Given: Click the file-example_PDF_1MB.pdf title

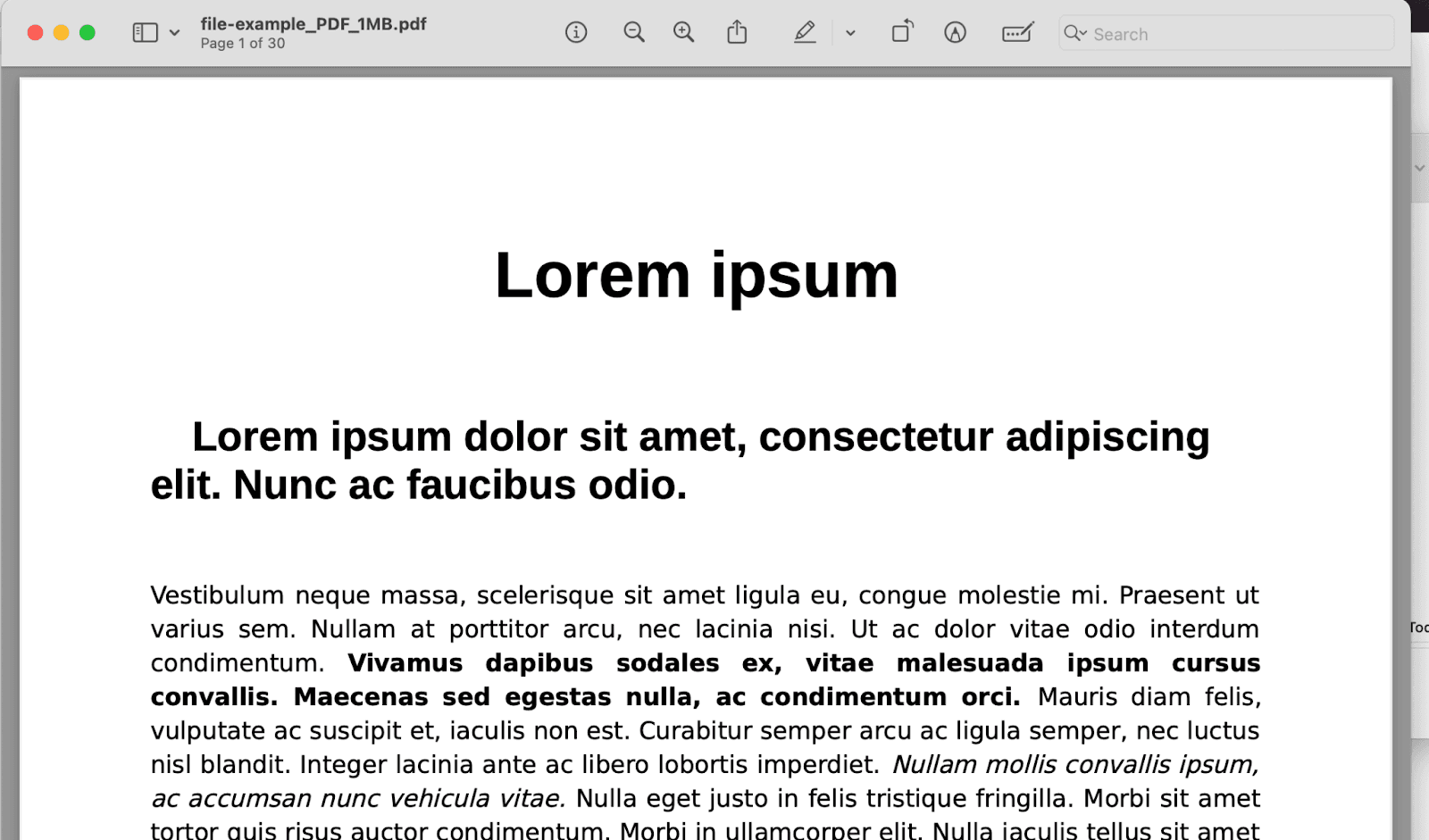Looking at the screenshot, I should (x=313, y=24).
